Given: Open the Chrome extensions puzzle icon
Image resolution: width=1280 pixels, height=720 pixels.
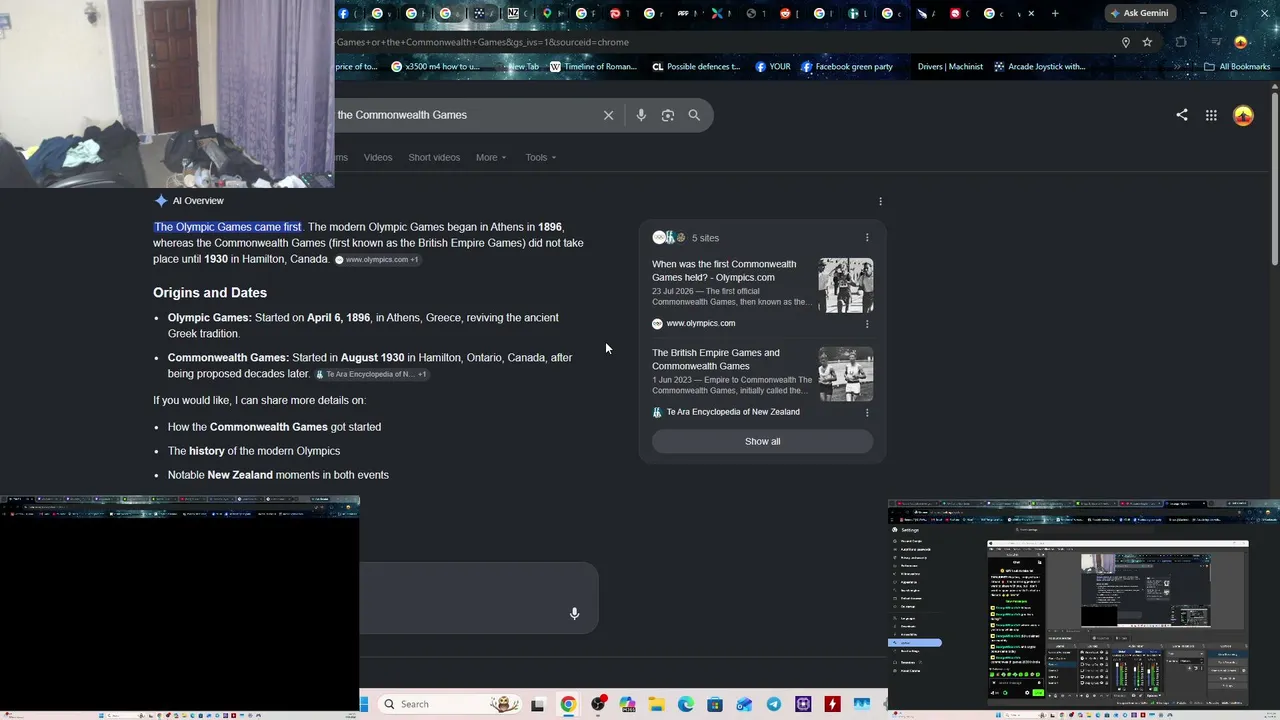Looking at the screenshot, I should [1181, 42].
